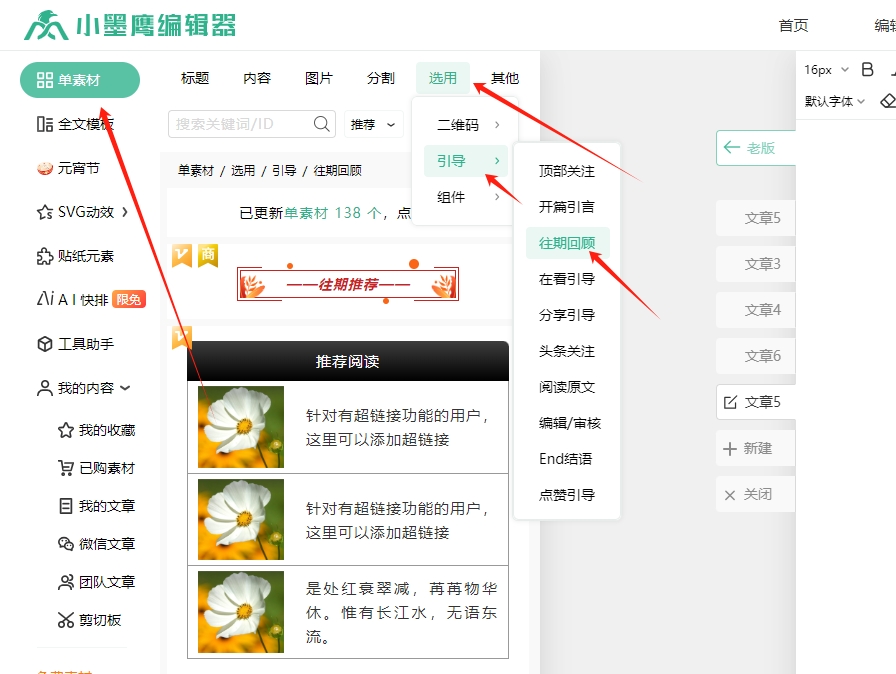Viewport: 896px width, 674px height.
Task: Click the 新建 button
Action: (755, 448)
